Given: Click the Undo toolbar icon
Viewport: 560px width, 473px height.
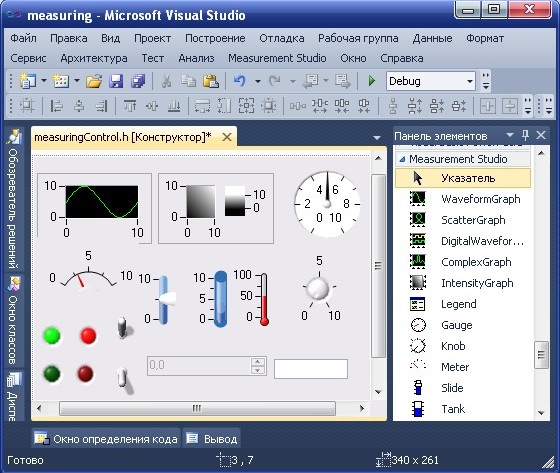Looking at the screenshot, I should pyautogui.click(x=239, y=81).
